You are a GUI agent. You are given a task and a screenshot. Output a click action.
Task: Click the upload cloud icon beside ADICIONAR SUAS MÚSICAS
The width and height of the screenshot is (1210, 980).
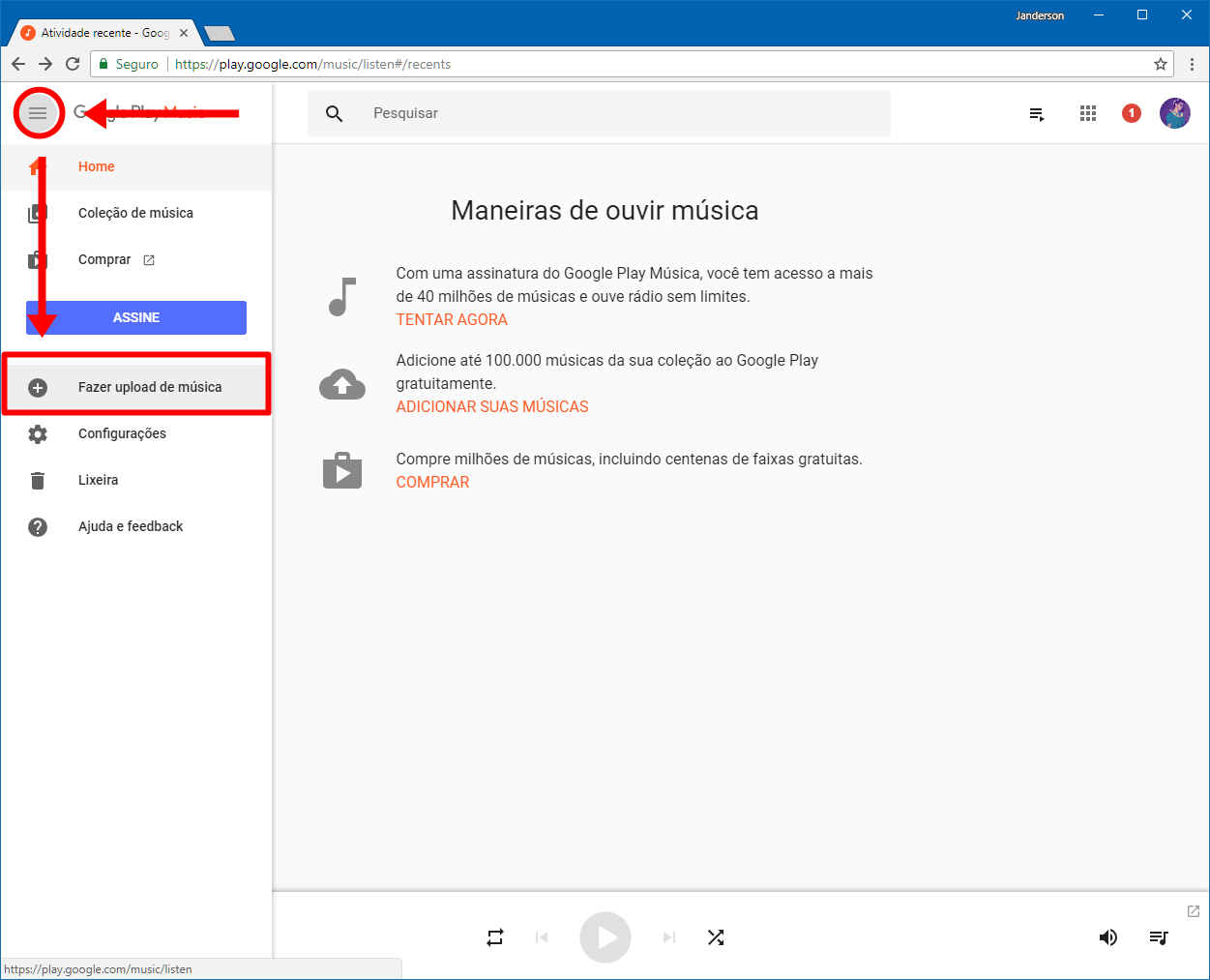(x=342, y=385)
